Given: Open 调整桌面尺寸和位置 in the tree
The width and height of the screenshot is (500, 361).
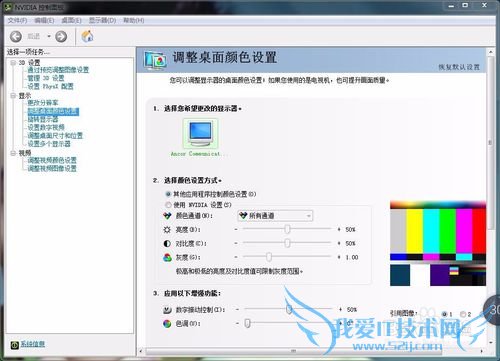Looking at the screenshot, I should (55, 136).
